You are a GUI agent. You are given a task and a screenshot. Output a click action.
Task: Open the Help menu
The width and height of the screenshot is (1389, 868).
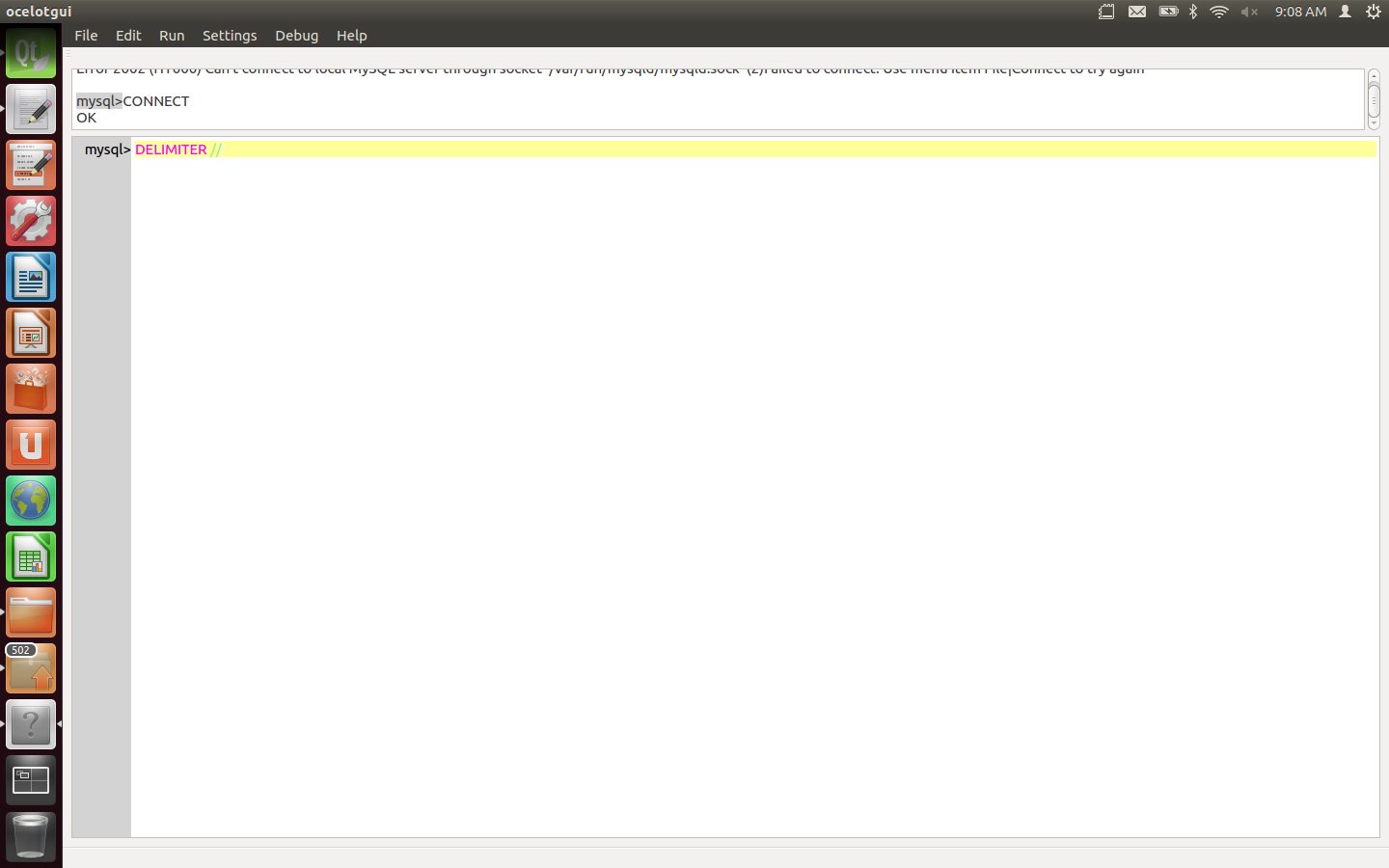pyautogui.click(x=351, y=36)
